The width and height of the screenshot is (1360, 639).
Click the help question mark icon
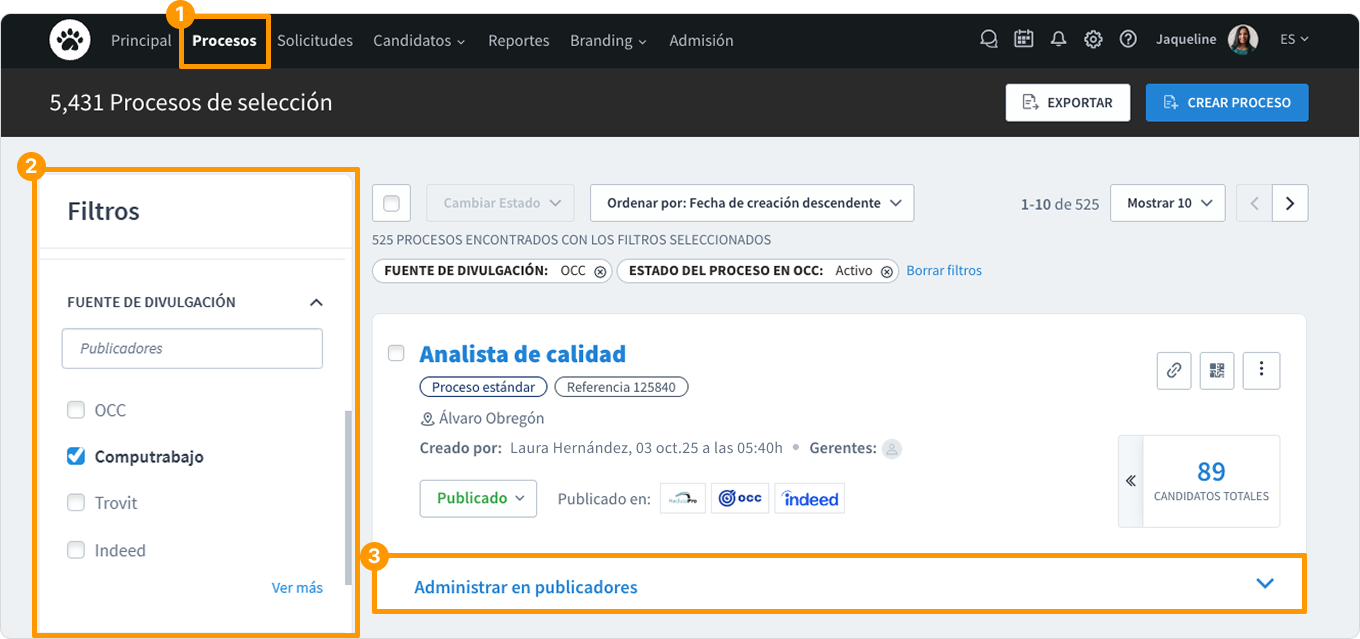point(1128,40)
